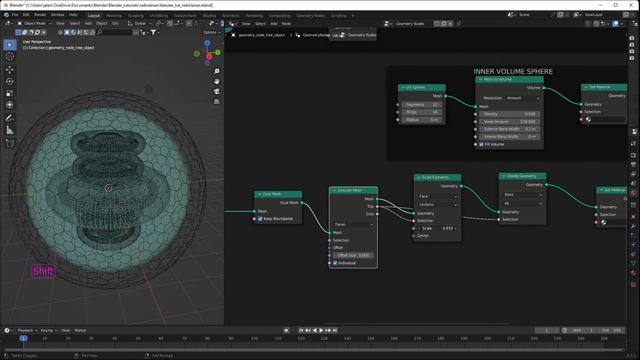Switch to the Geometry Nodes workspace tab

click(311, 16)
